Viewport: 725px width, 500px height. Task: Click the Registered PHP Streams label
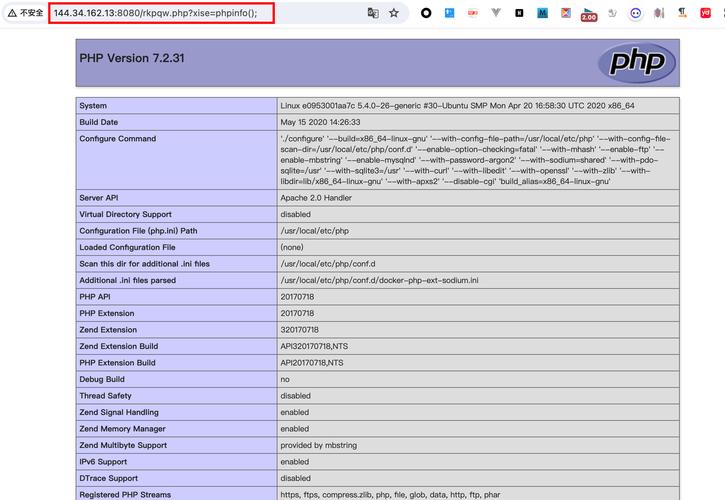[125, 494]
